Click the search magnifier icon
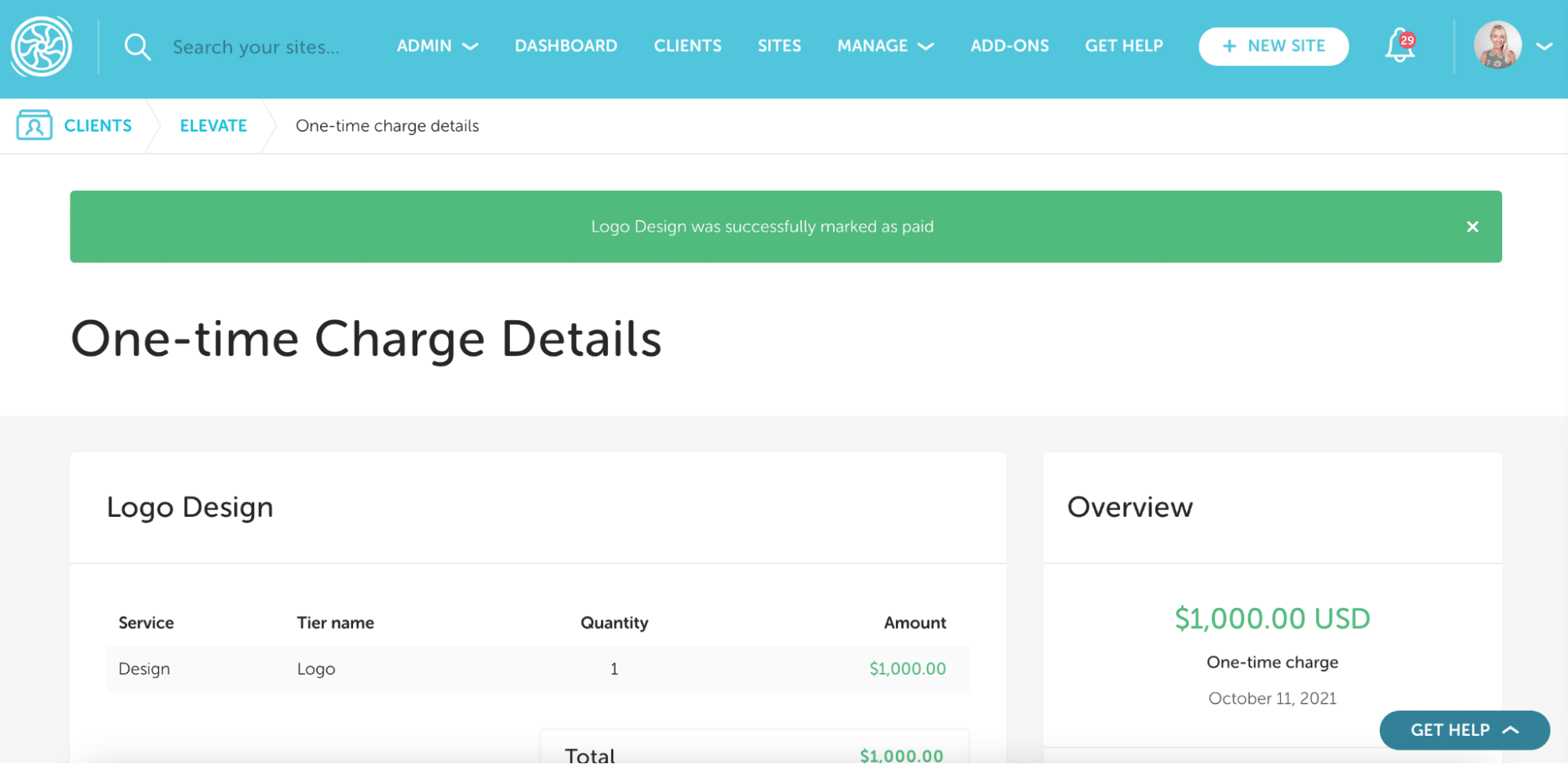Viewport: 1568px width, 764px height. [137, 47]
